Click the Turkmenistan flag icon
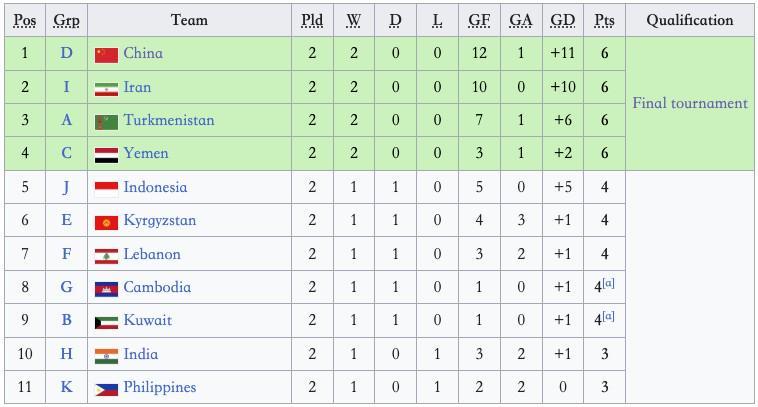Viewport: 758px width, 407px height. [106, 121]
